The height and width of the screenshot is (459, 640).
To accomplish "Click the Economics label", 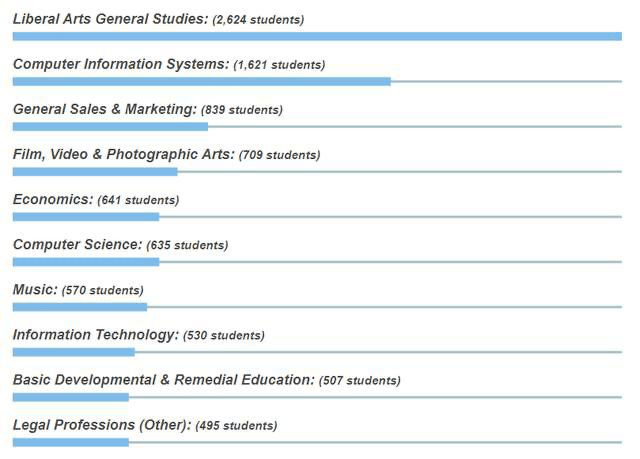I will [53, 200].
